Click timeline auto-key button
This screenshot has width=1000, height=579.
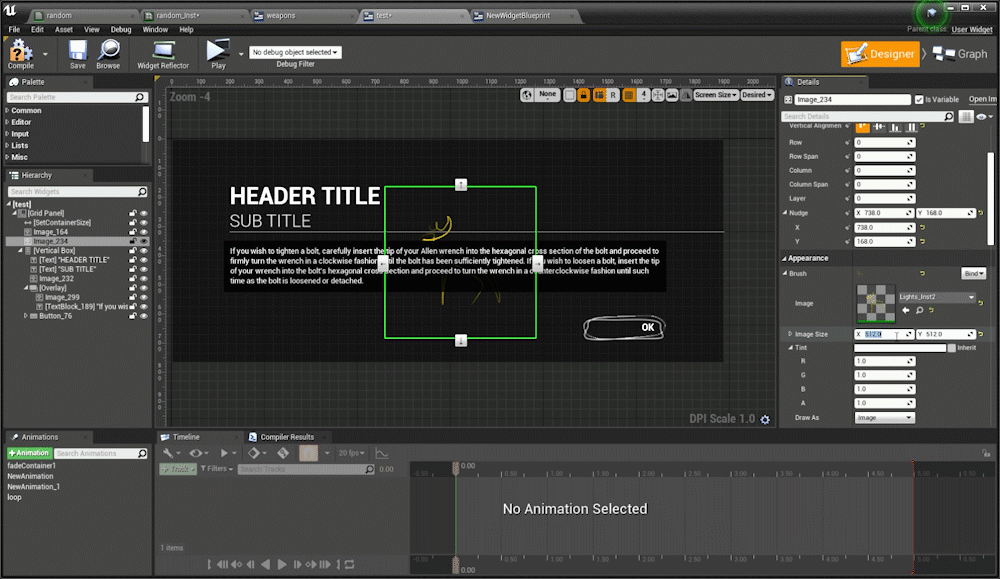pos(283,453)
